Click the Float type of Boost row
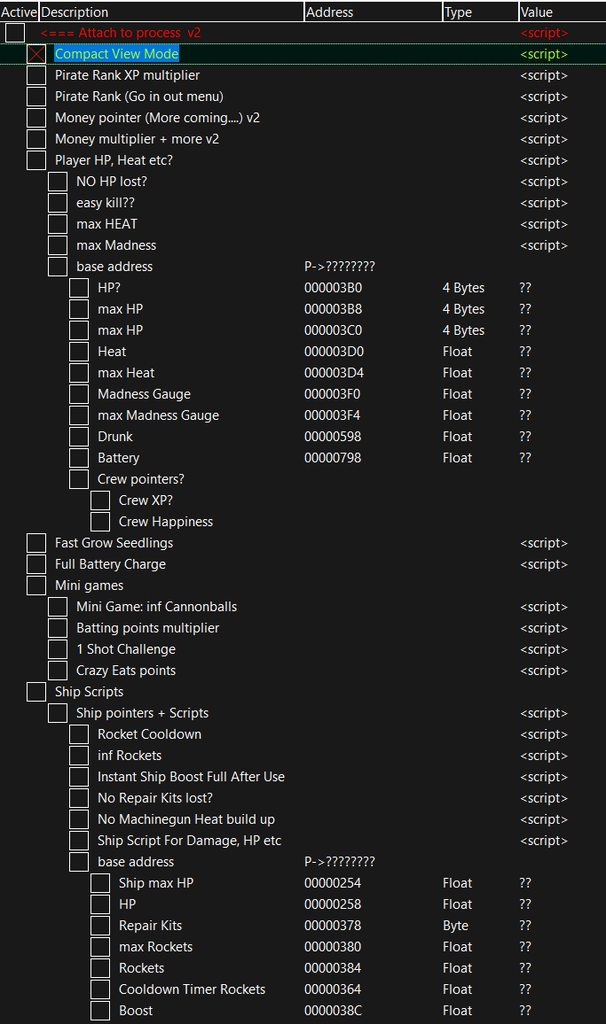The width and height of the screenshot is (606, 1024). (457, 1011)
